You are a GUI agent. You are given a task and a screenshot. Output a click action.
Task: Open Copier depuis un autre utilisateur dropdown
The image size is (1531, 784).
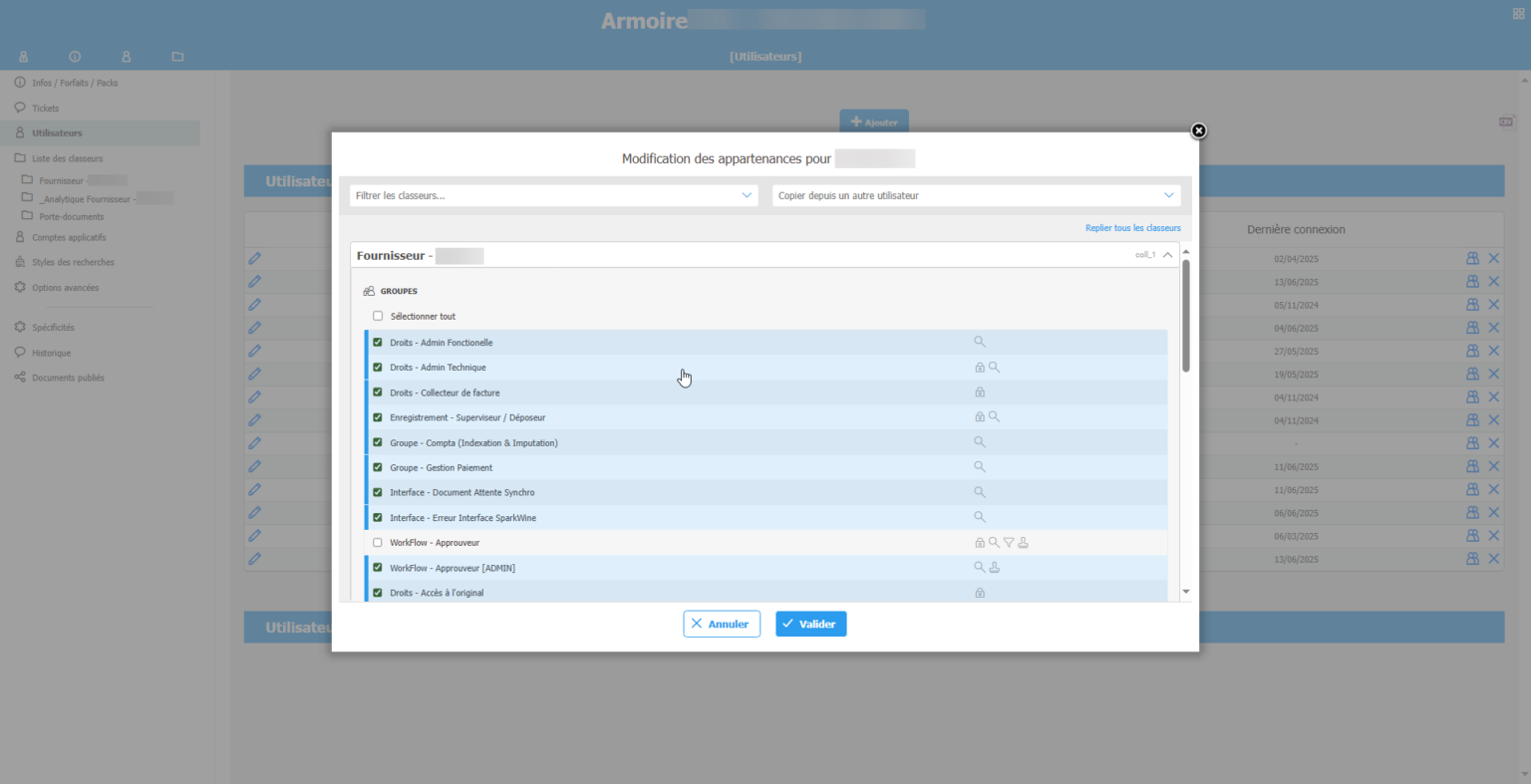(x=976, y=196)
